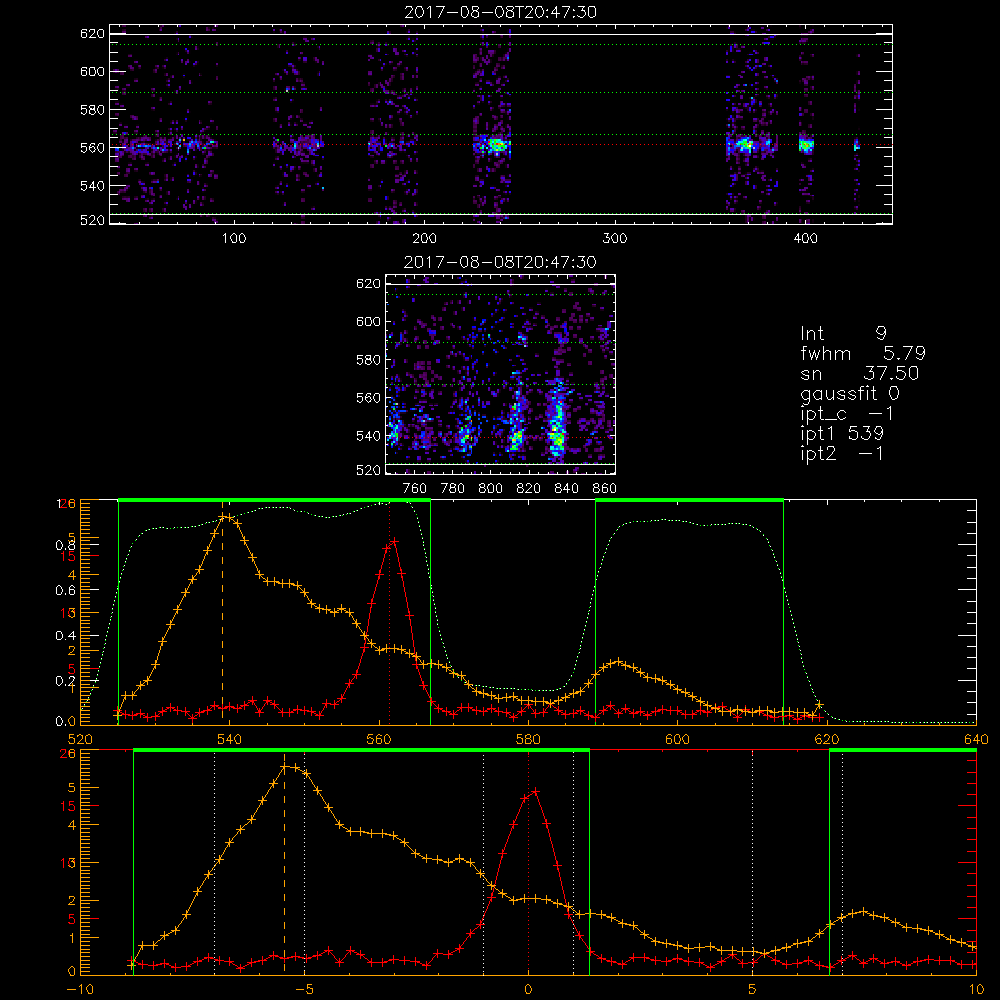Click y-axis label 620 of the top spectrogram
Screen dimensions: 1000x1000
[92, 34]
